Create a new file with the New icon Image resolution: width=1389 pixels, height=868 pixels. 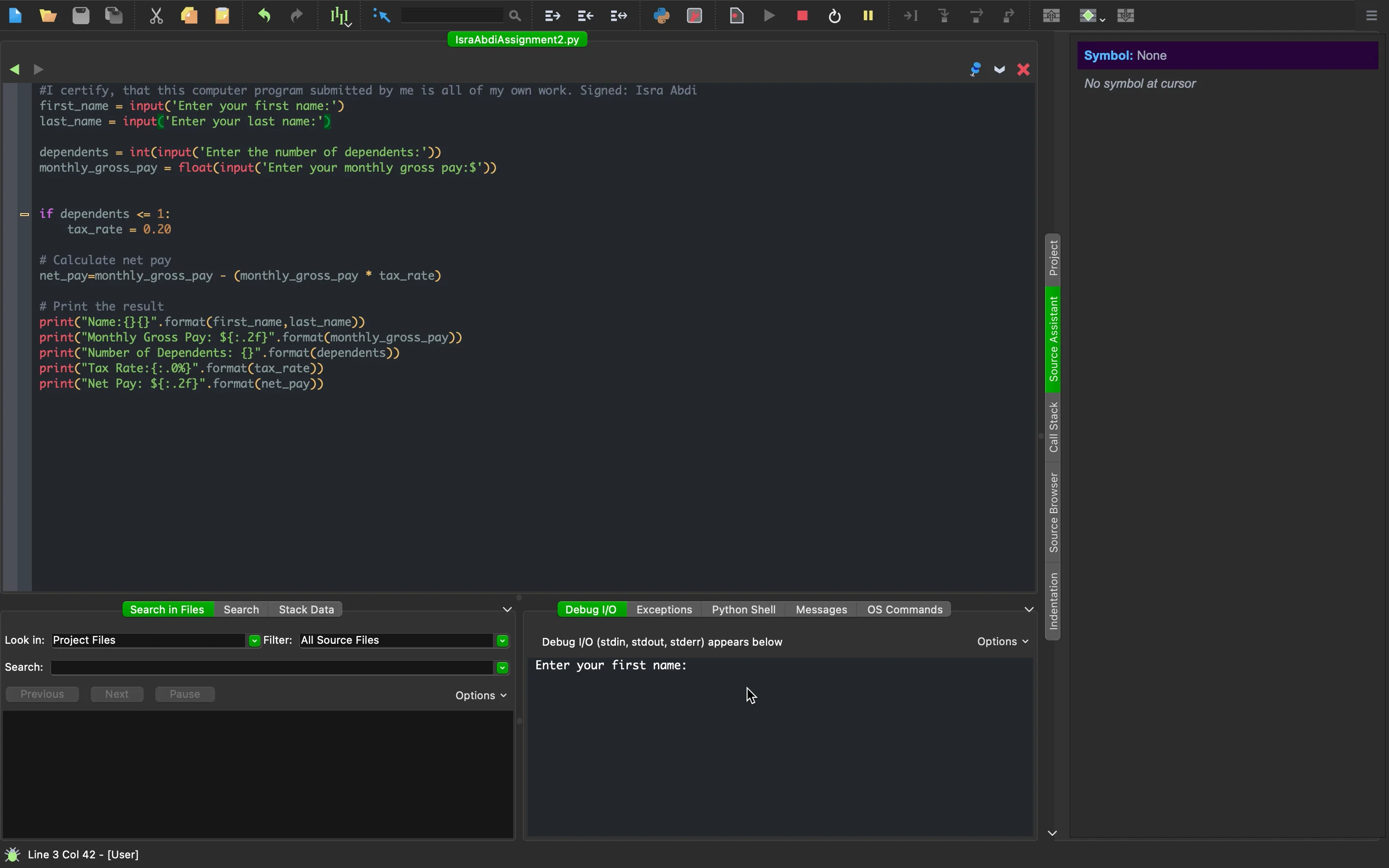[x=15, y=15]
